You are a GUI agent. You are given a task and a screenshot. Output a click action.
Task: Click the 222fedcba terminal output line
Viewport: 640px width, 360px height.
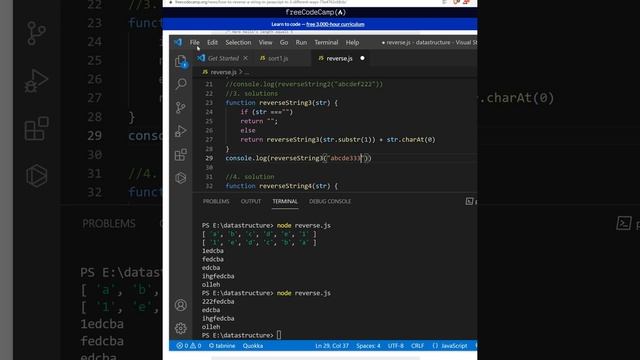click(218, 302)
